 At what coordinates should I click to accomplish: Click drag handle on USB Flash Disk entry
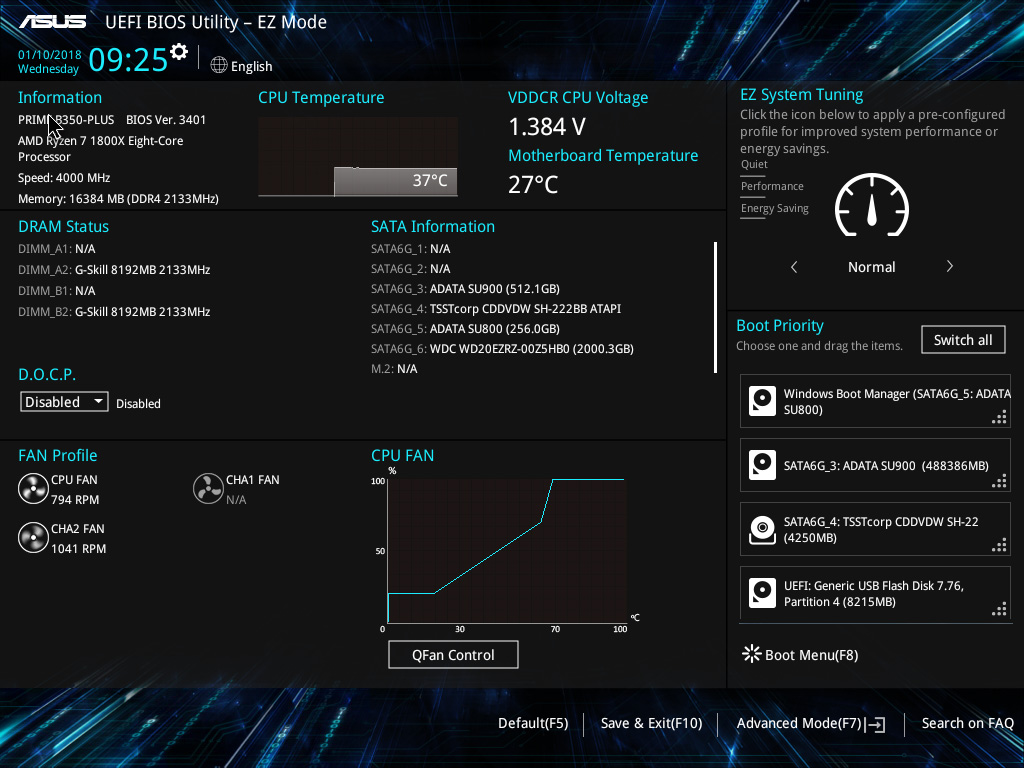tap(999, 610)
